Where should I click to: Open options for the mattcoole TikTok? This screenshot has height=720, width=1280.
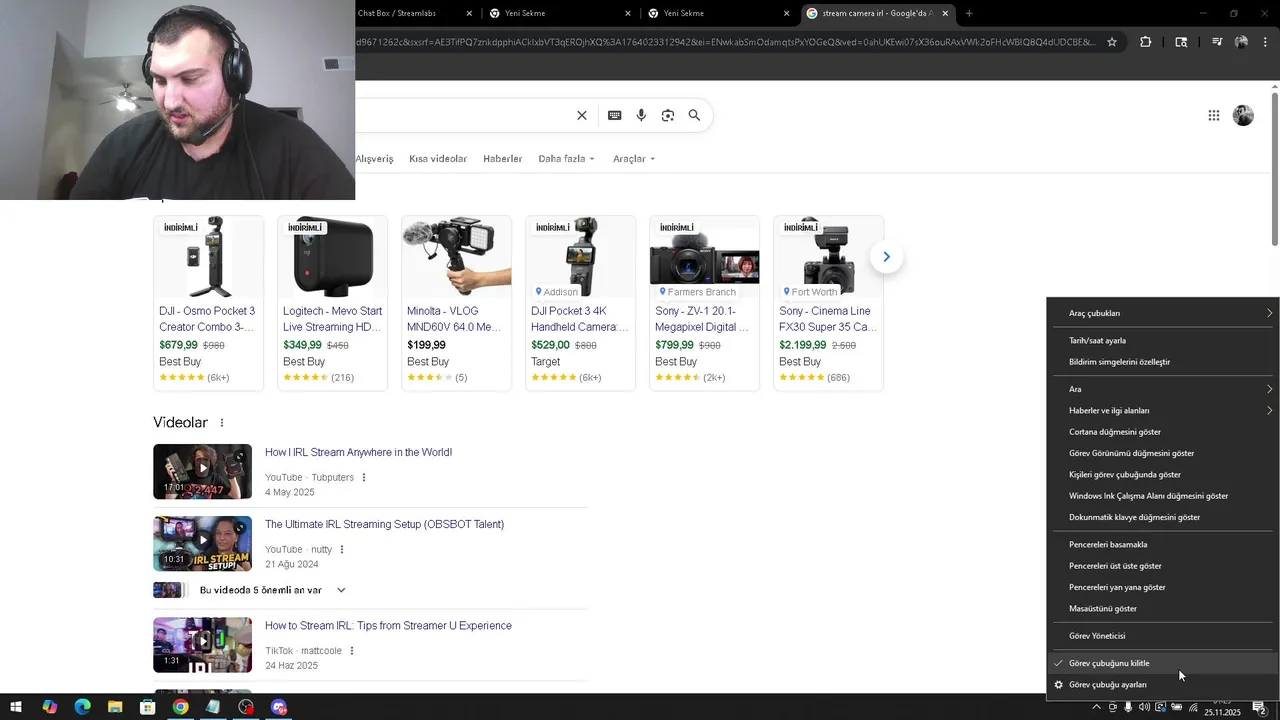coord(351,651)
